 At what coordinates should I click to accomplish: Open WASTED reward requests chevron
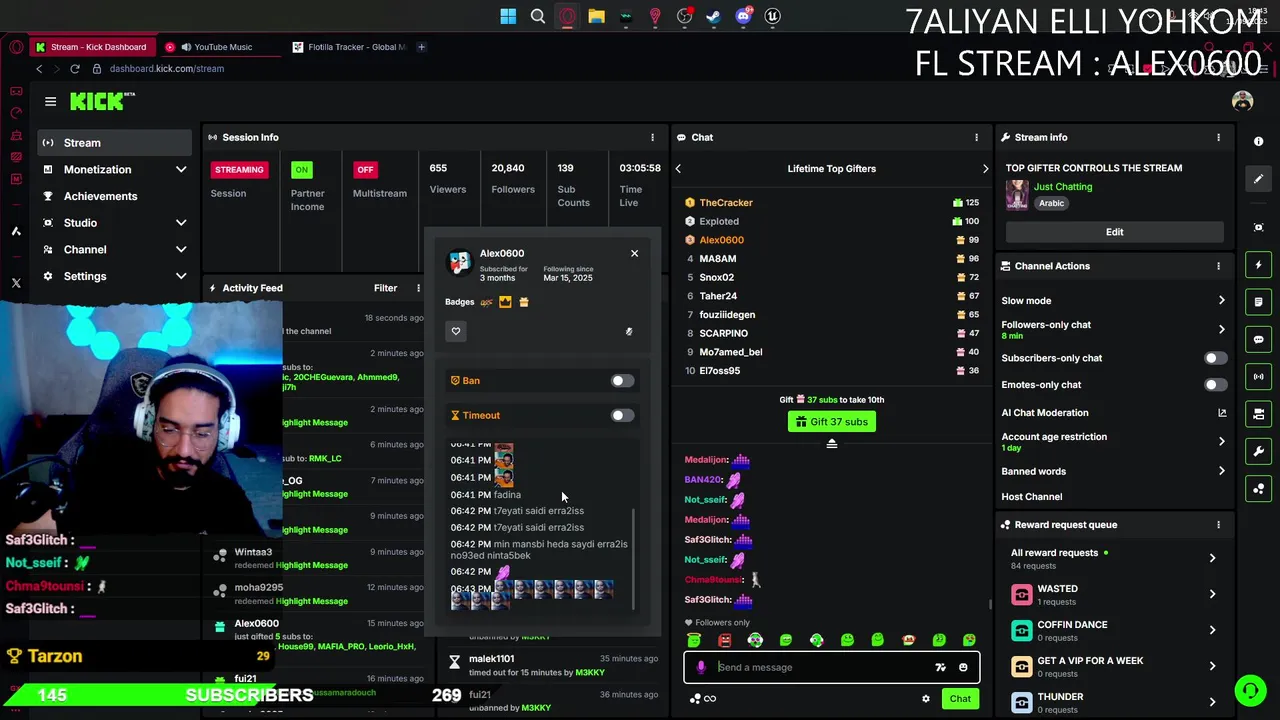[x=1212, y=594]
